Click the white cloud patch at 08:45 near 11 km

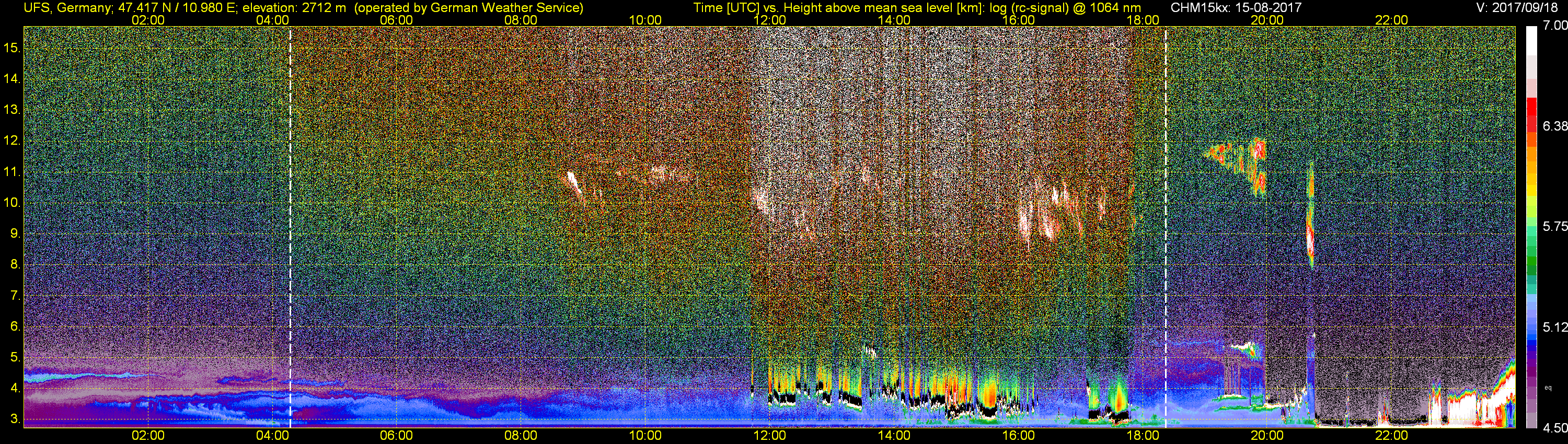pyautogui.click(x=573, y=184)
